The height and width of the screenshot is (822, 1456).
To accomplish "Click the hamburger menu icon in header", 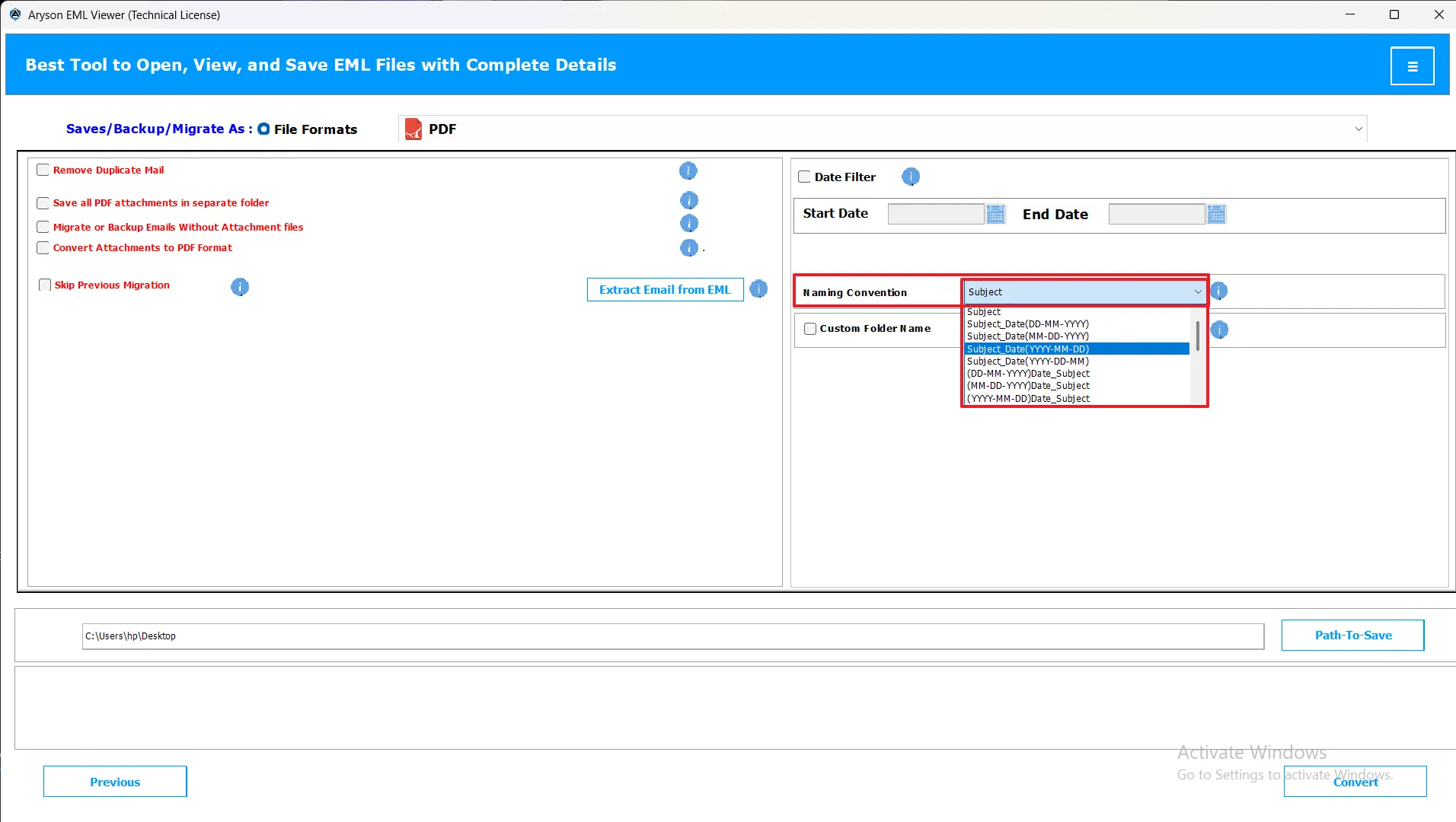I will (1412, 66).
